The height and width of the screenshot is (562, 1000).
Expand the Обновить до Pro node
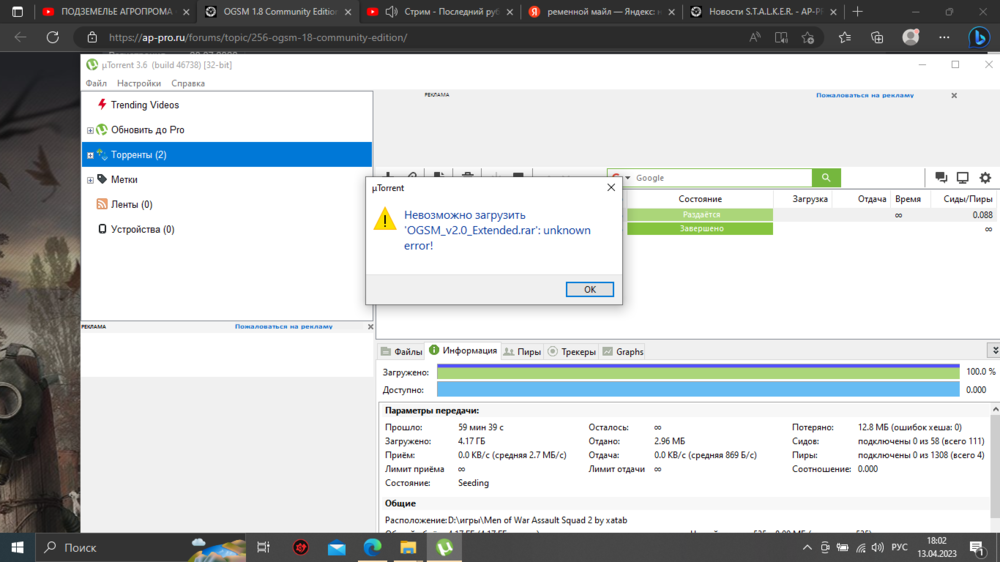pyautogui.click(x=90, y=130)
